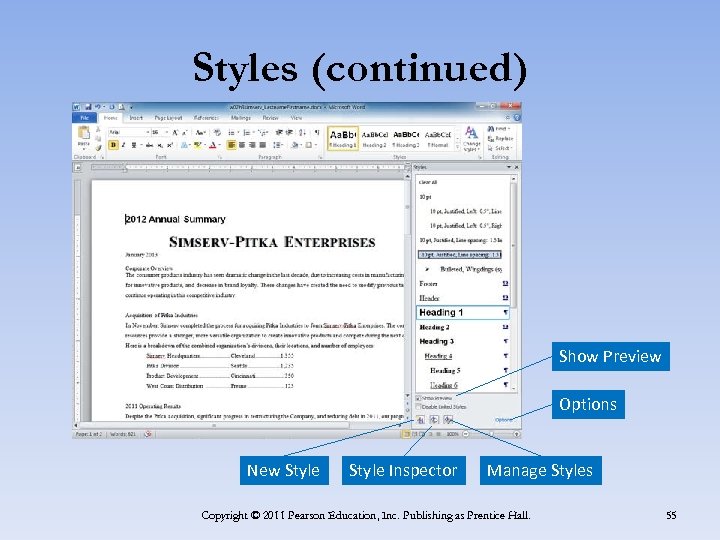720x540 pixels.
Task: Click the Sort icon in Paragraph group
Action: 302,133
